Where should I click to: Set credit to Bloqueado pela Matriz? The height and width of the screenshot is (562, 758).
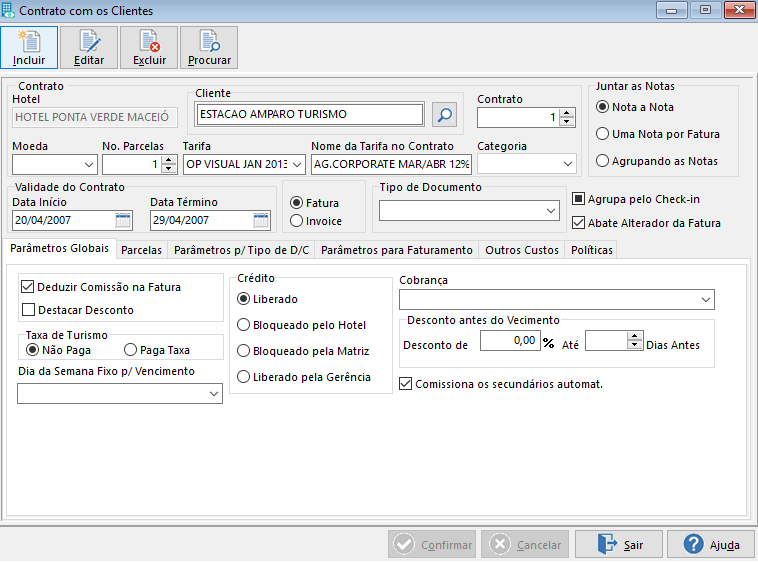point(304,351)
